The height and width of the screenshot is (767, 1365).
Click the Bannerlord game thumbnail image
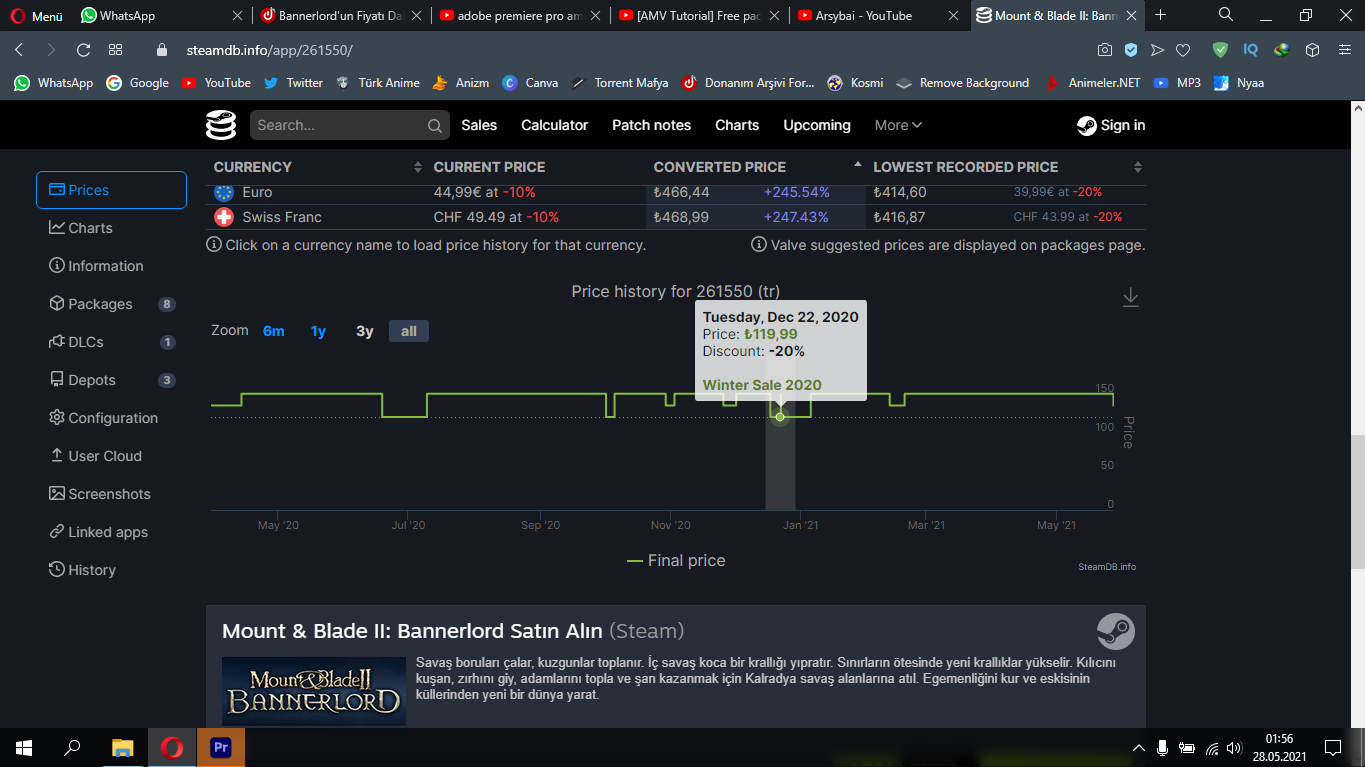click(x=314, y=691)
